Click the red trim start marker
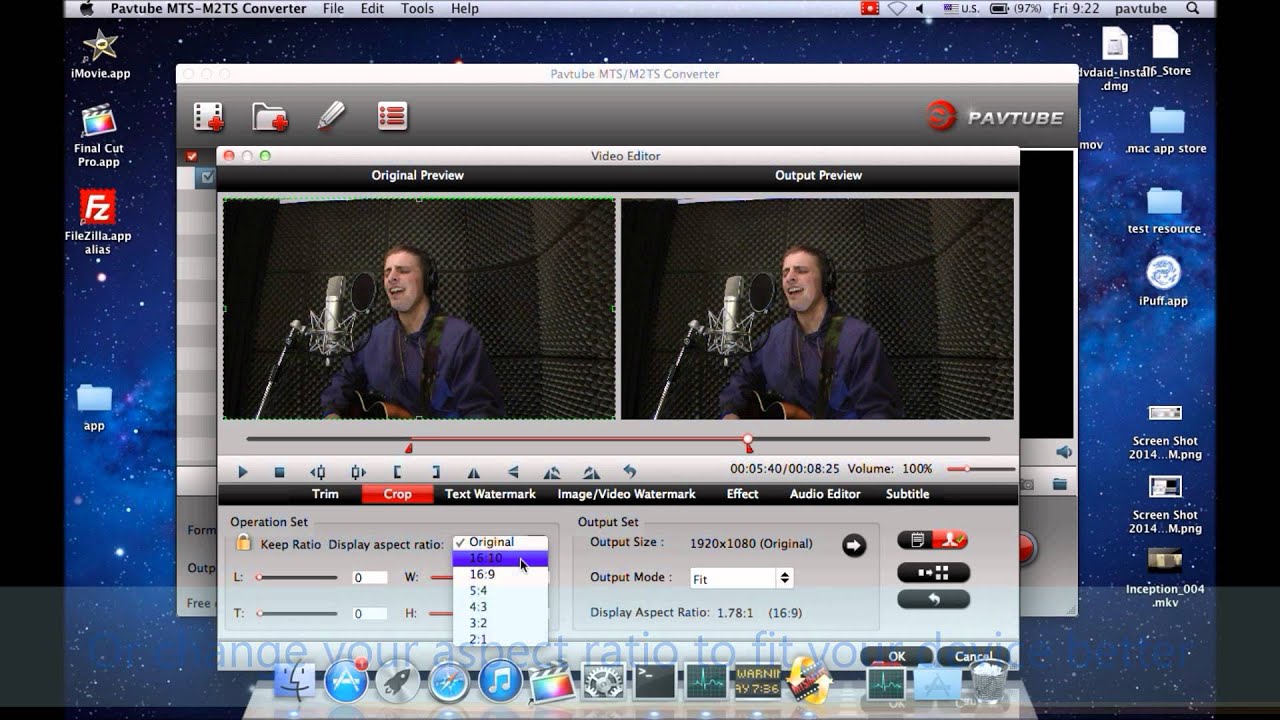The height and width of the screenshot is (720, 1280). click(x=408, y=447)
